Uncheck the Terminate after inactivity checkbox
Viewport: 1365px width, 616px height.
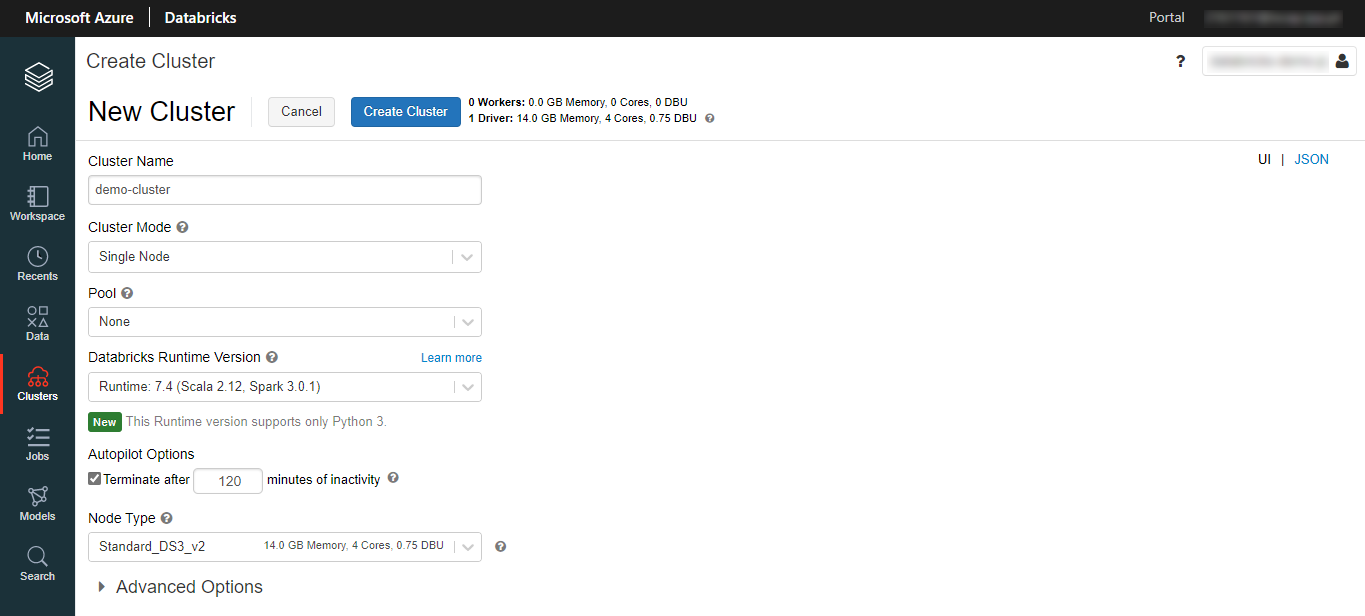point(94,478)
